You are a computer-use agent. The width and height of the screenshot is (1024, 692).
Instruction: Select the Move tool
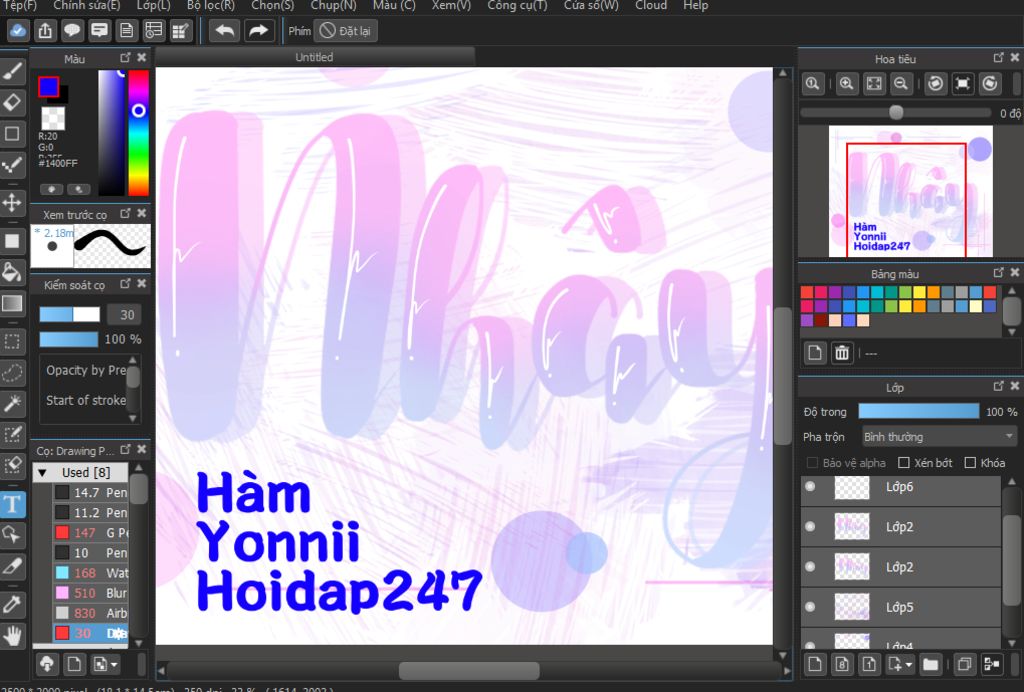pos(12,202)
